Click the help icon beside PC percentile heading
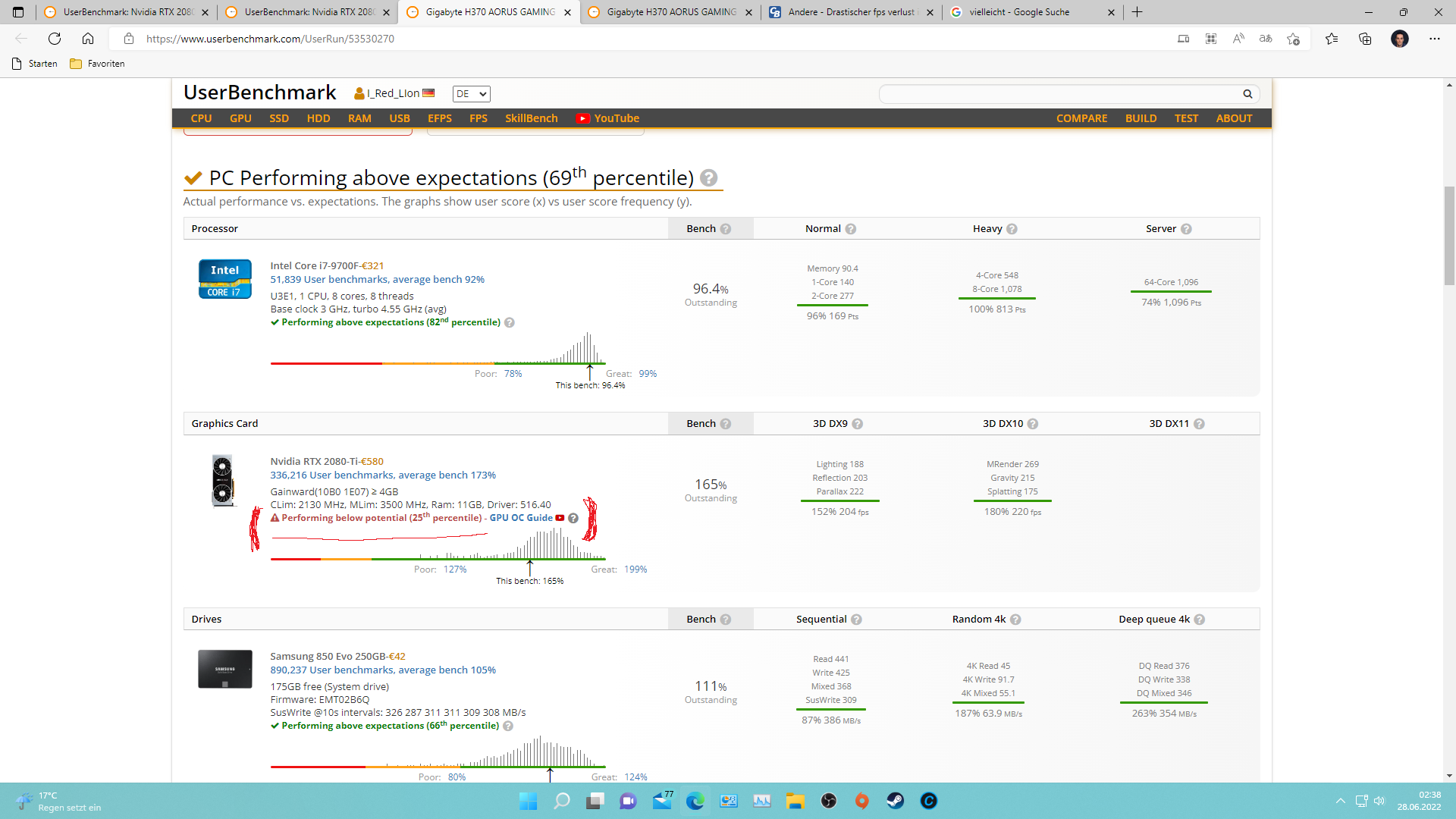Viewport: 1456px width, 819px height. [x=708, y=177]
